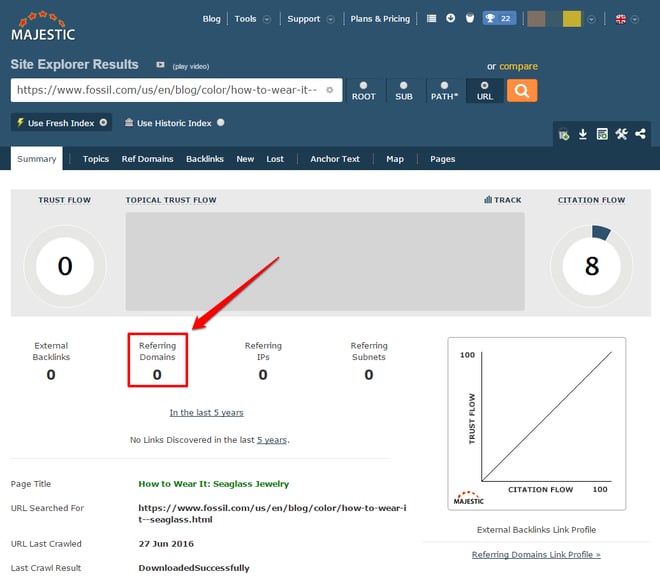Play the Site Explorer video icon
The width and height of the screenshot is (660, 576).
(160, 65)
